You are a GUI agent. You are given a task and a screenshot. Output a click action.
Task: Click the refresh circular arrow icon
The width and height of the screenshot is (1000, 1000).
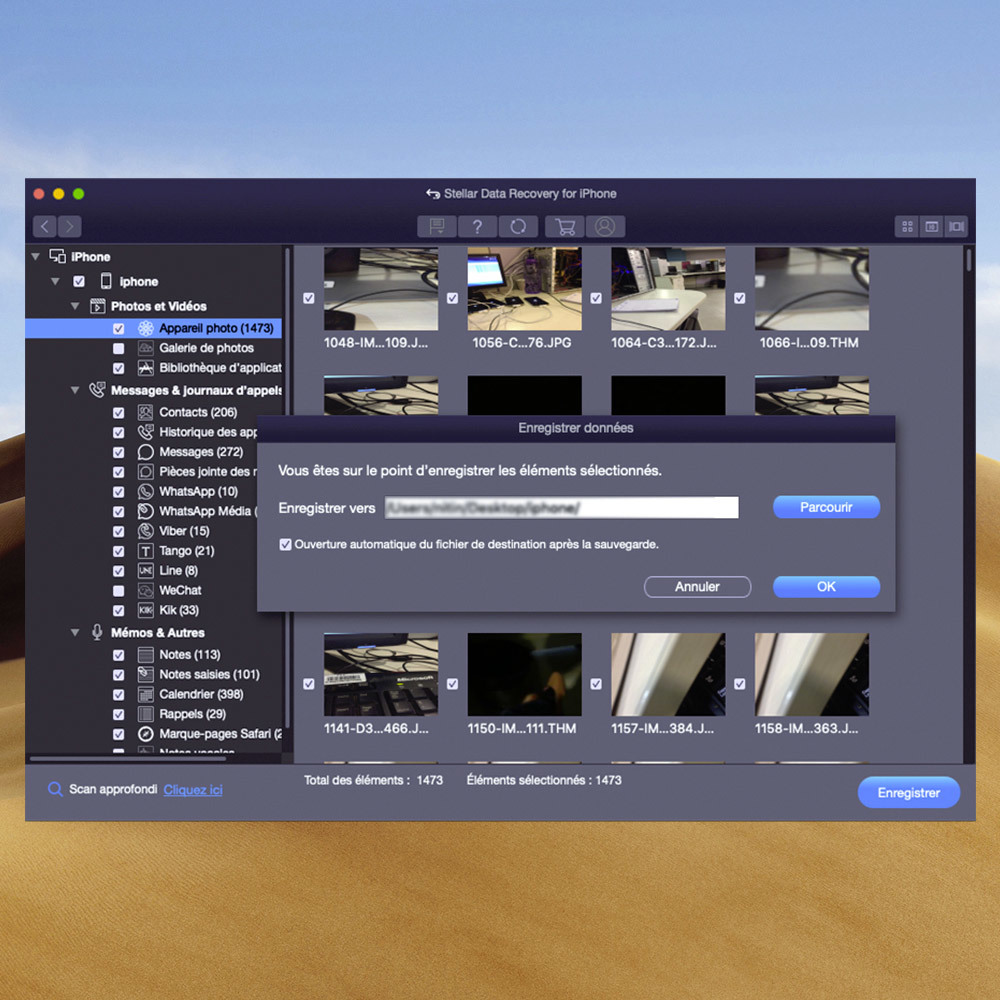tap(518, 226)
